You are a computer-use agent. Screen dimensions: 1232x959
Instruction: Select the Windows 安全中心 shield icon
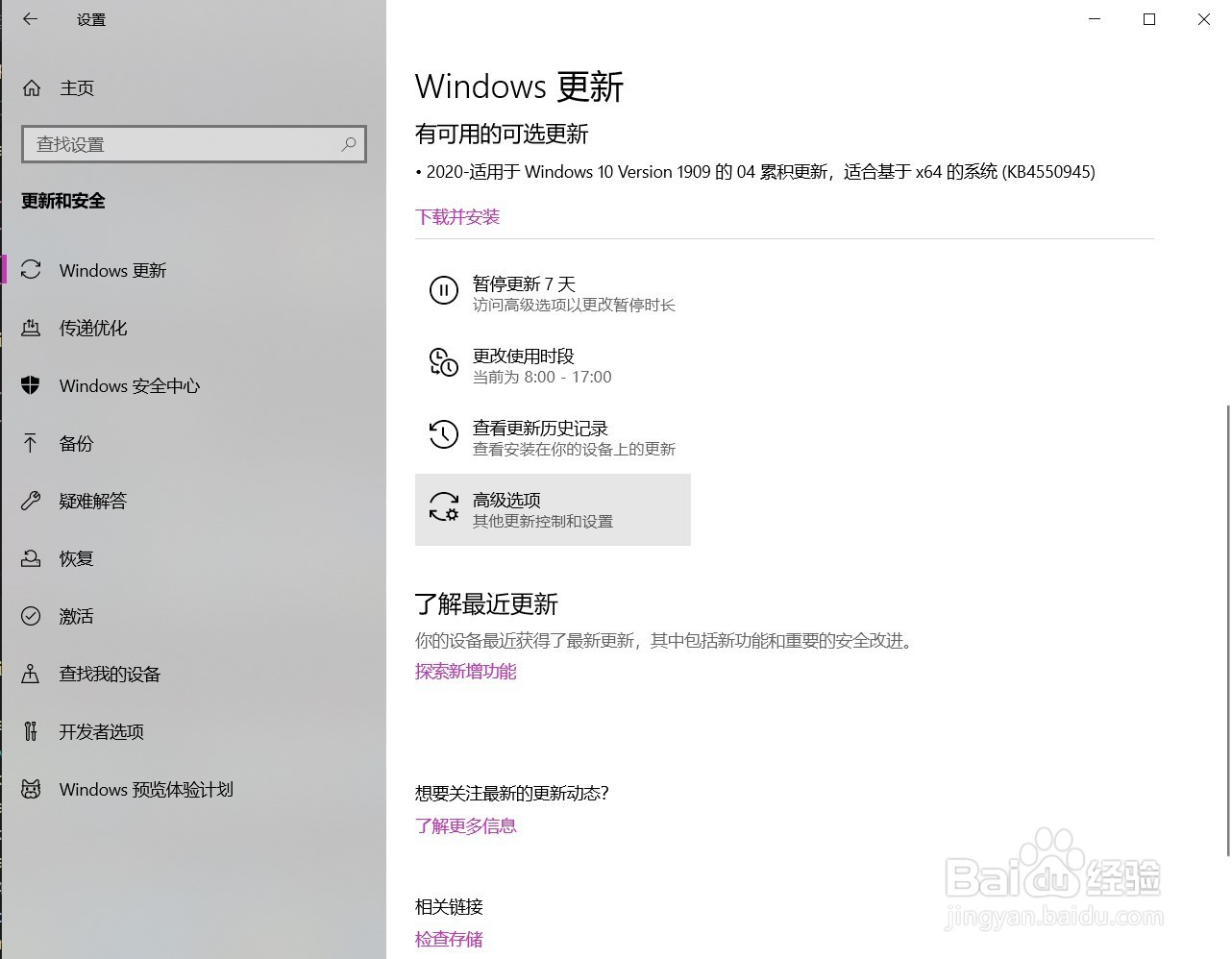pyautogui.click(x=31, y=385)
